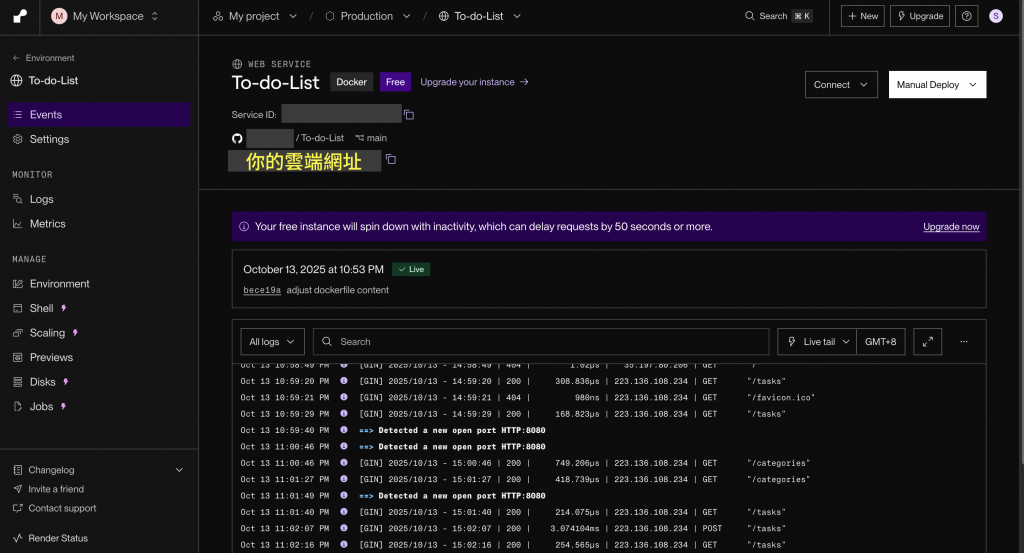The image size is (1024, 553).
Task: Click the Docker badge
Action: click(x=351, y=82)
